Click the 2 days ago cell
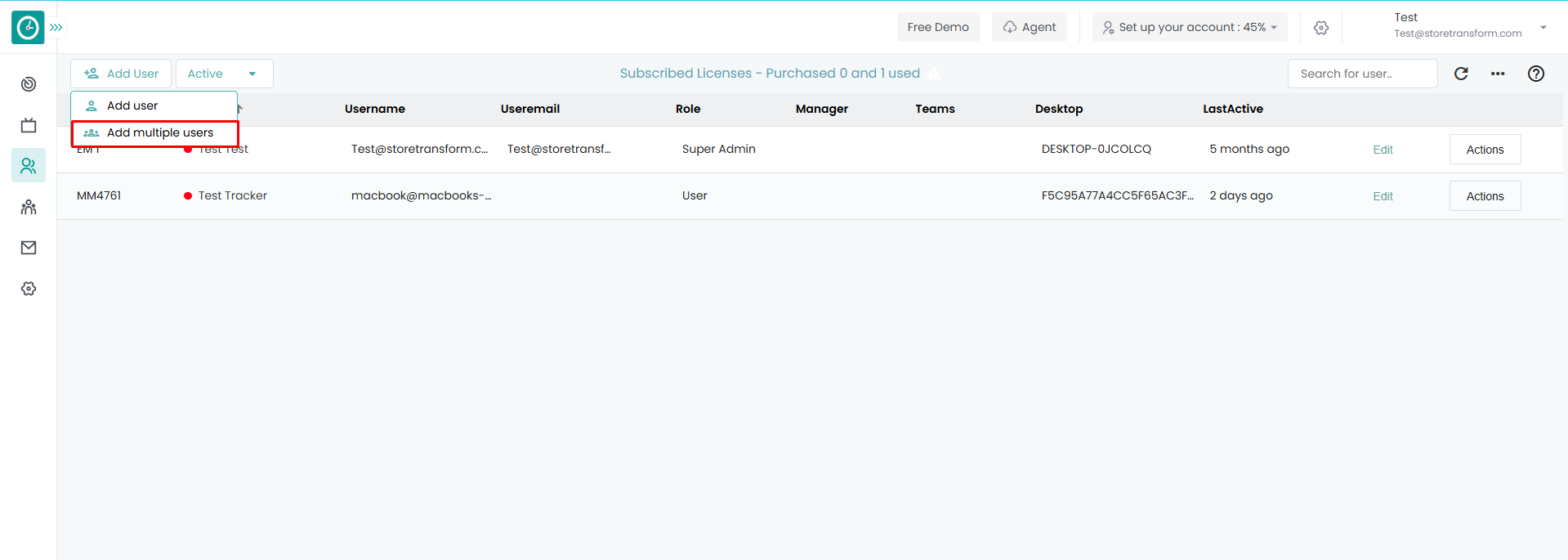1568x560 pixels. pyautogui.click(x=1240, y=195)
